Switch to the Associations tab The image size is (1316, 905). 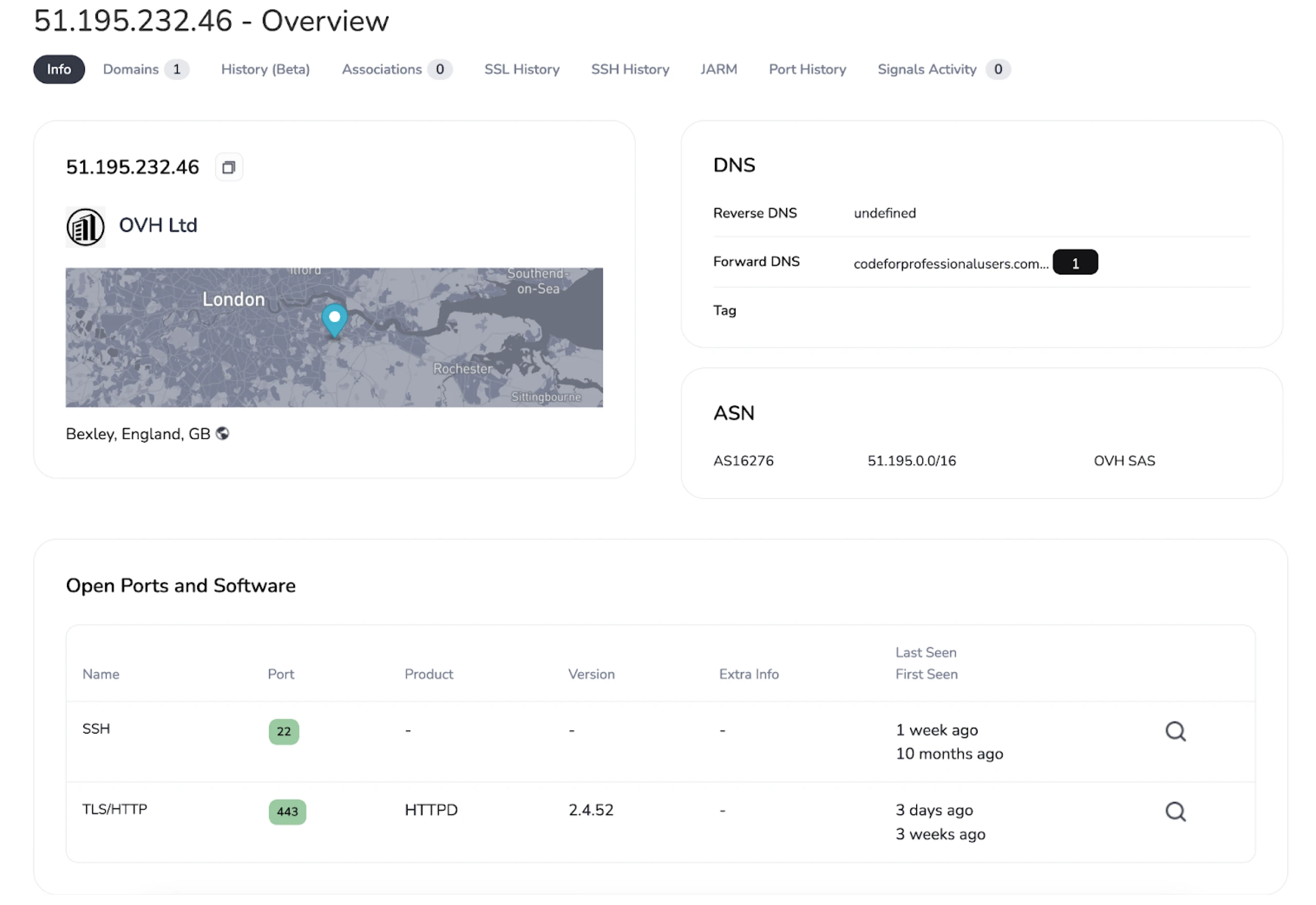(x=397, y=69)
